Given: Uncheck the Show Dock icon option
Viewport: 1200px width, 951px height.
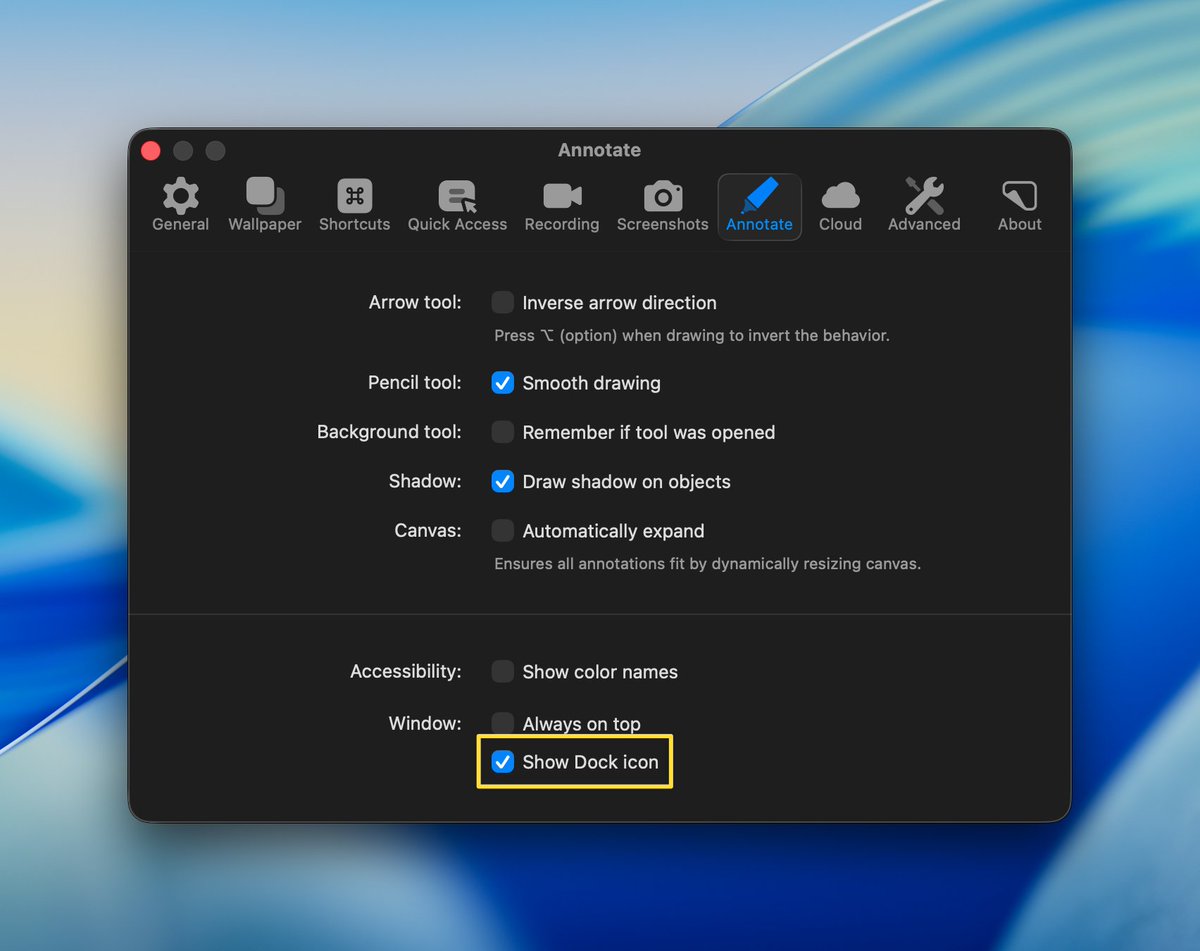Looking at the screenshot, I should click(503, 762).
